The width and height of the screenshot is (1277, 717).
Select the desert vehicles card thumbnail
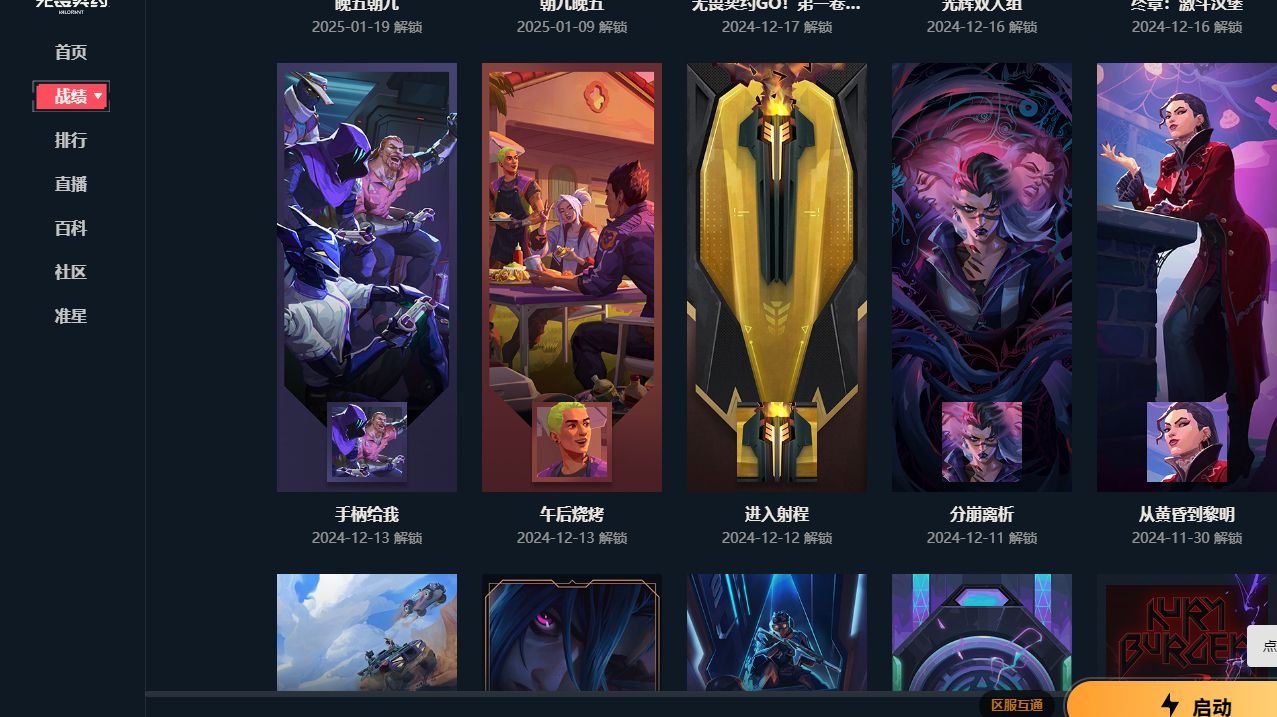(367, 632)
